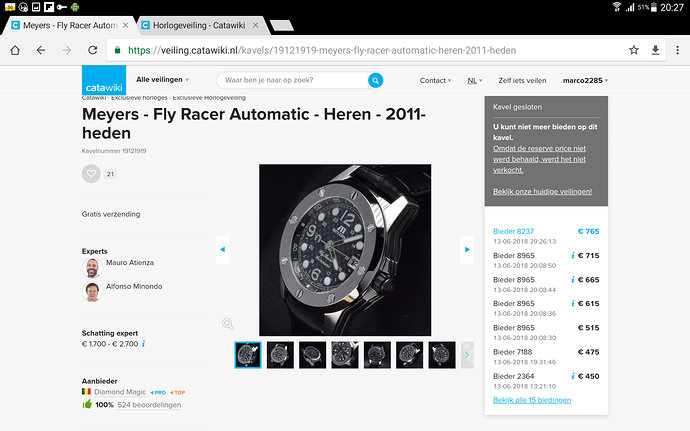Open the browser three-dot menu
This screenshot has height=431, width=690.
(x=677, y=50)
